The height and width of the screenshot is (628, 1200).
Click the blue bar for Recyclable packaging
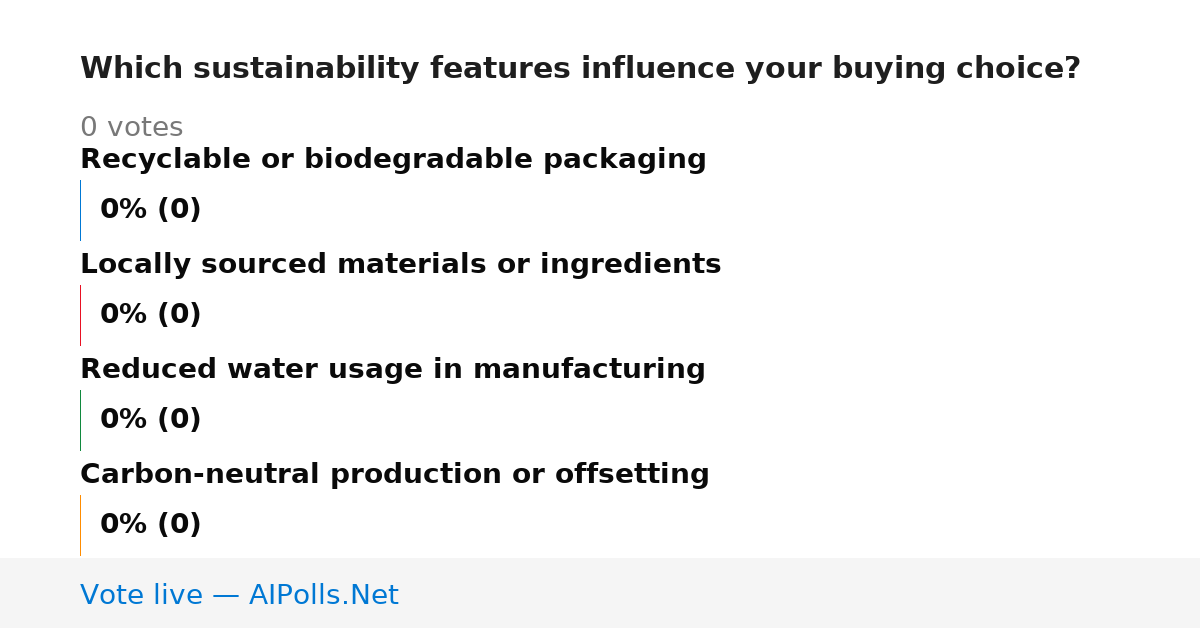tap(80, 210)
